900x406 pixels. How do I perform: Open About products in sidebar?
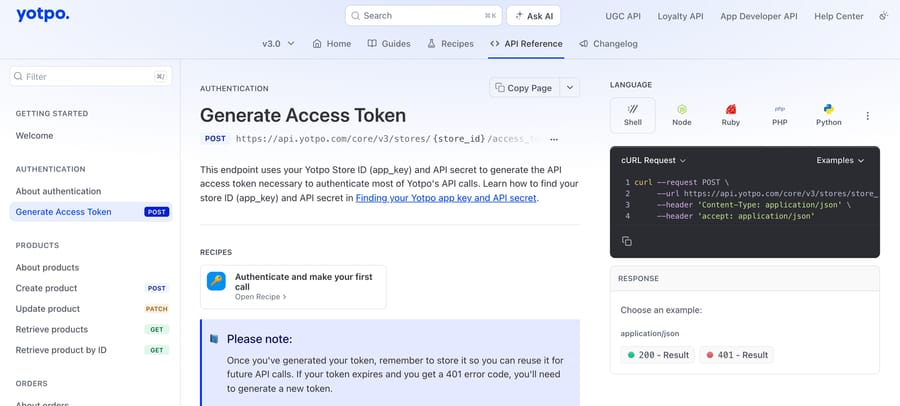tap(47, 268)
